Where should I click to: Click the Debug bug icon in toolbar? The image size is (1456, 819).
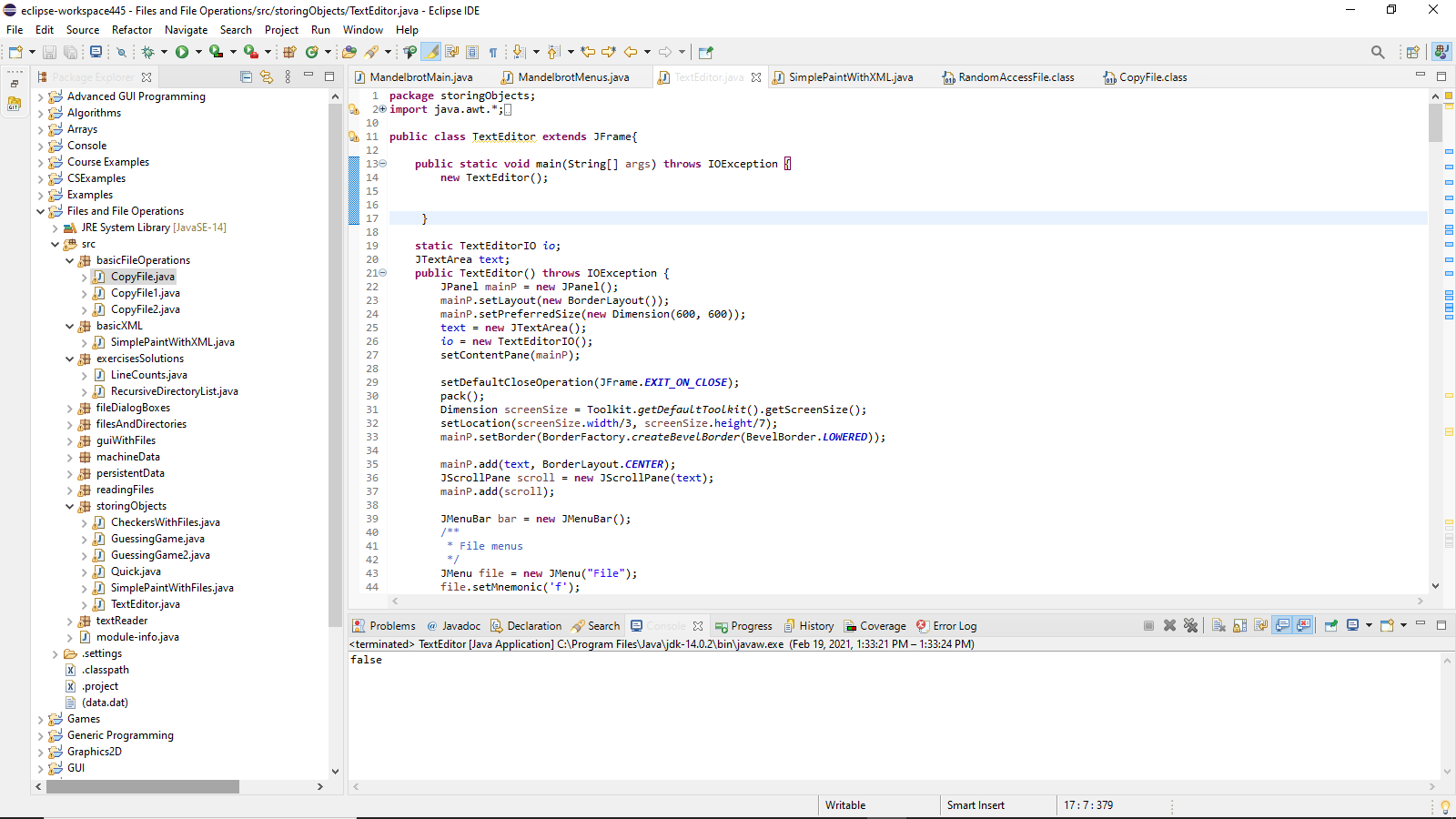[x=148, y=52]
